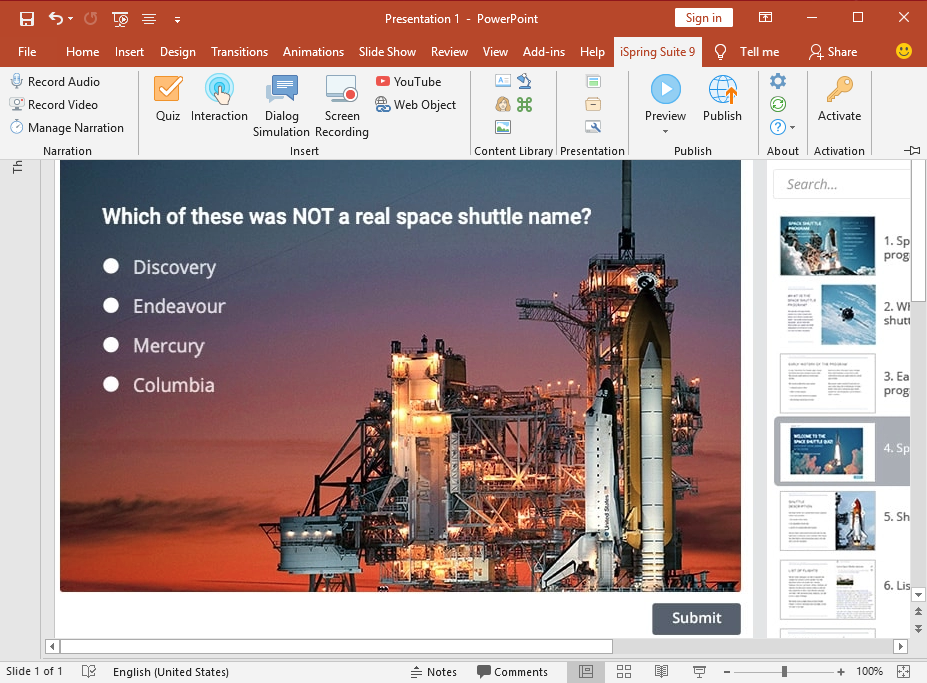
Task: Open the Quiz tool
Action: click(x=167, y=99)
